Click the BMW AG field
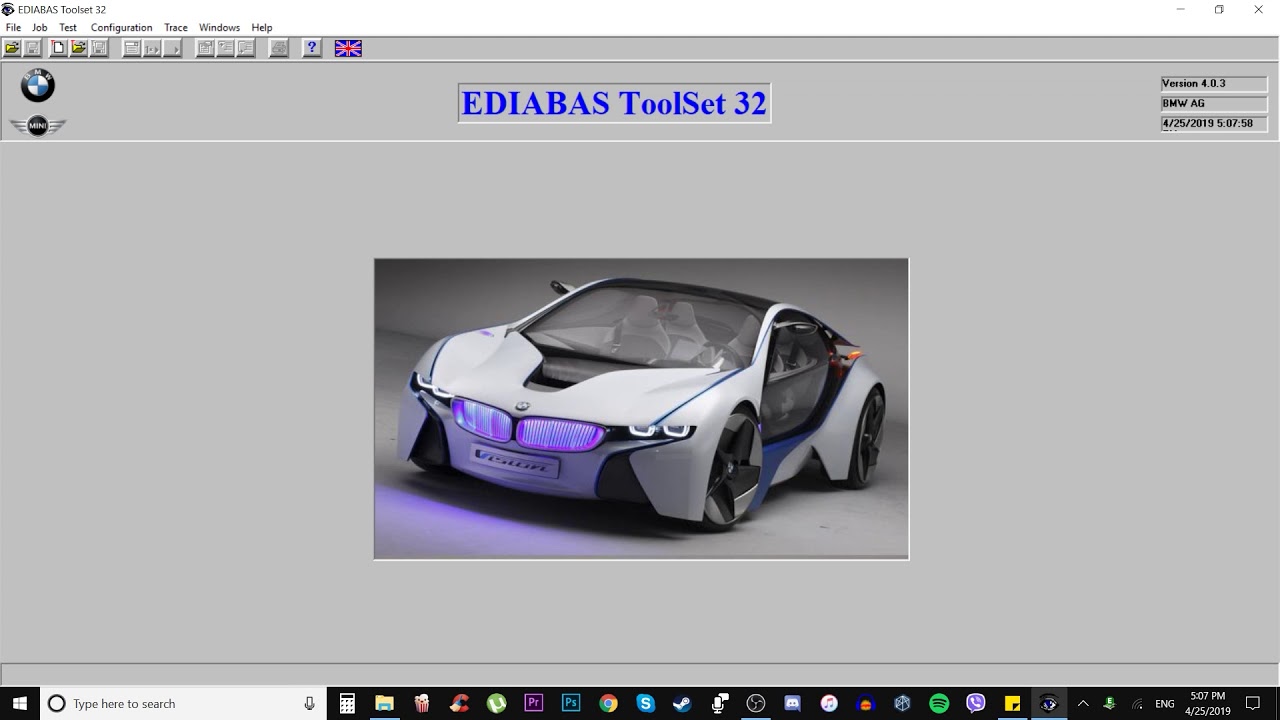 pyautogui.click(x=1214, y=104)
